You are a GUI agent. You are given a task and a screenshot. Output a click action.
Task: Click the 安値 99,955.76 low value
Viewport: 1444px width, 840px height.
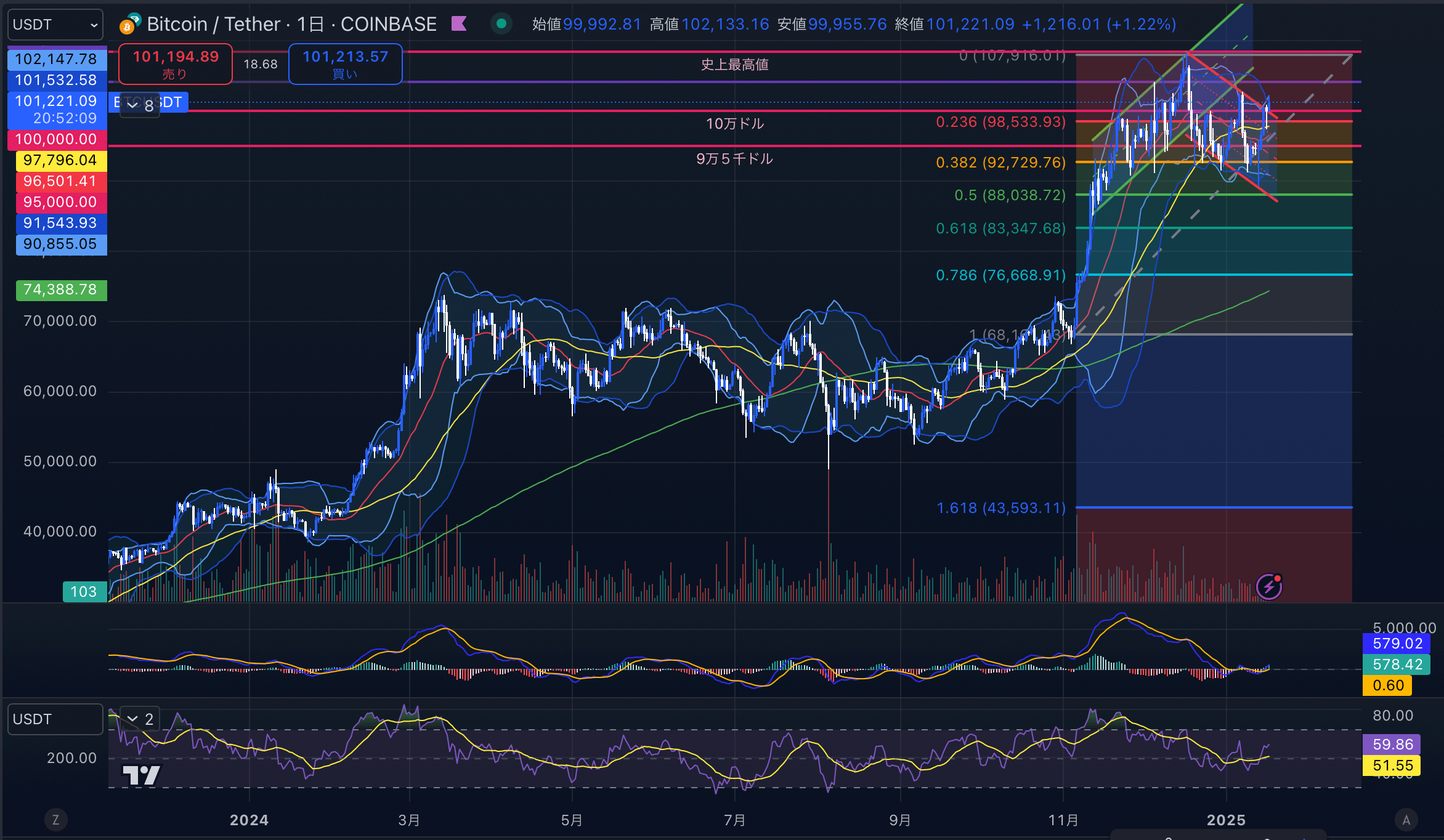pyautogui.click(x=832, y=24)
